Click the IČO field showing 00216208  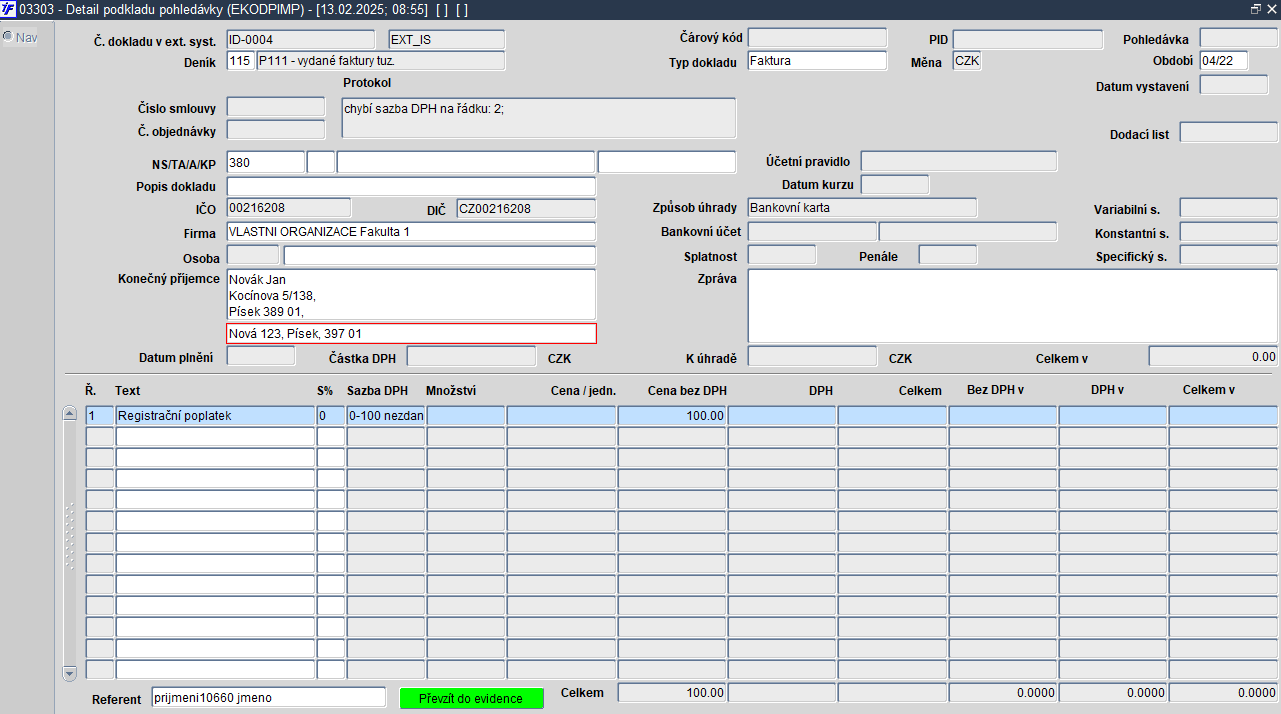point(289,208)
